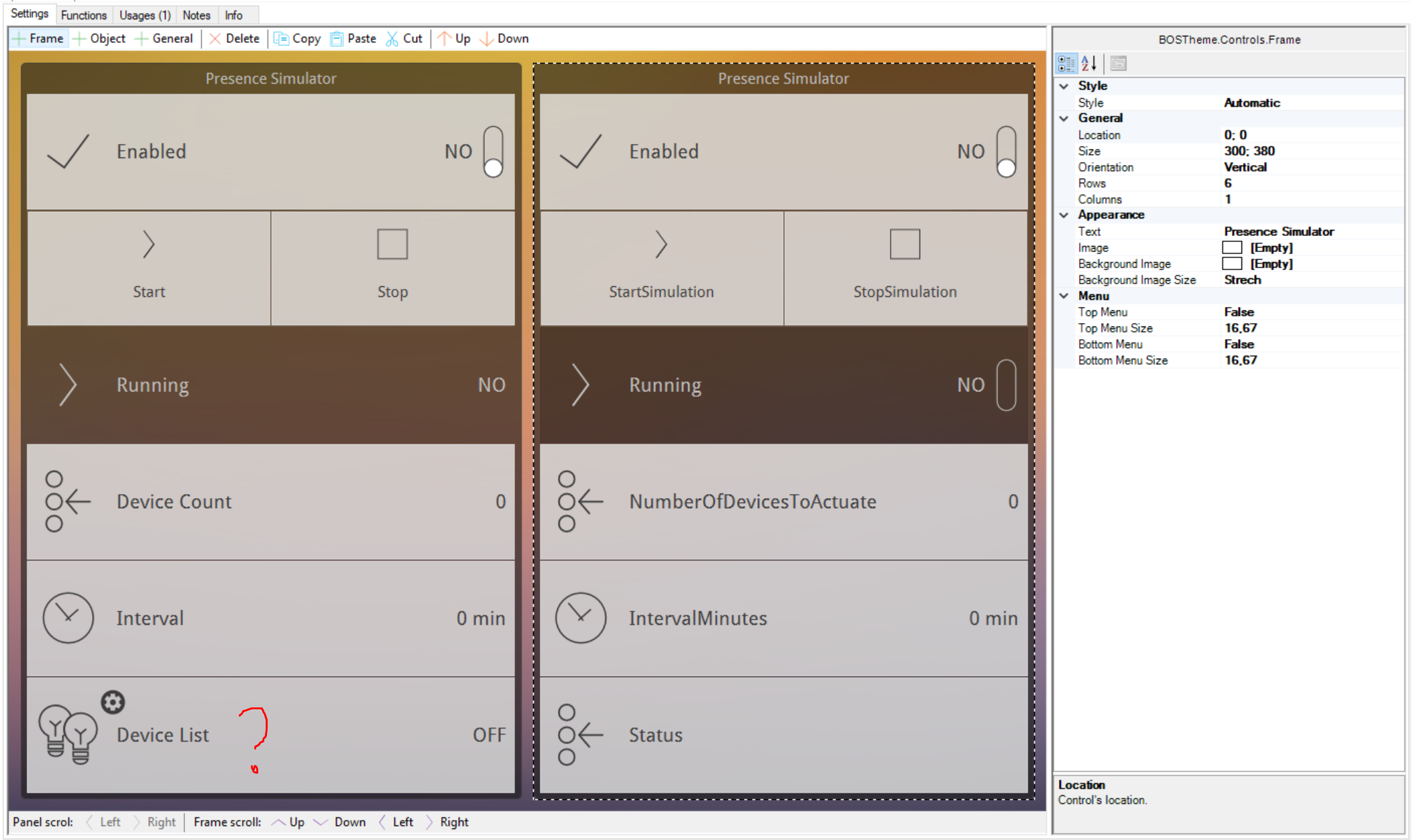The width and height of the screenshot is (1413, 840).
Task: Click the Stop square icon in left frame
Action: pos(392,244)
